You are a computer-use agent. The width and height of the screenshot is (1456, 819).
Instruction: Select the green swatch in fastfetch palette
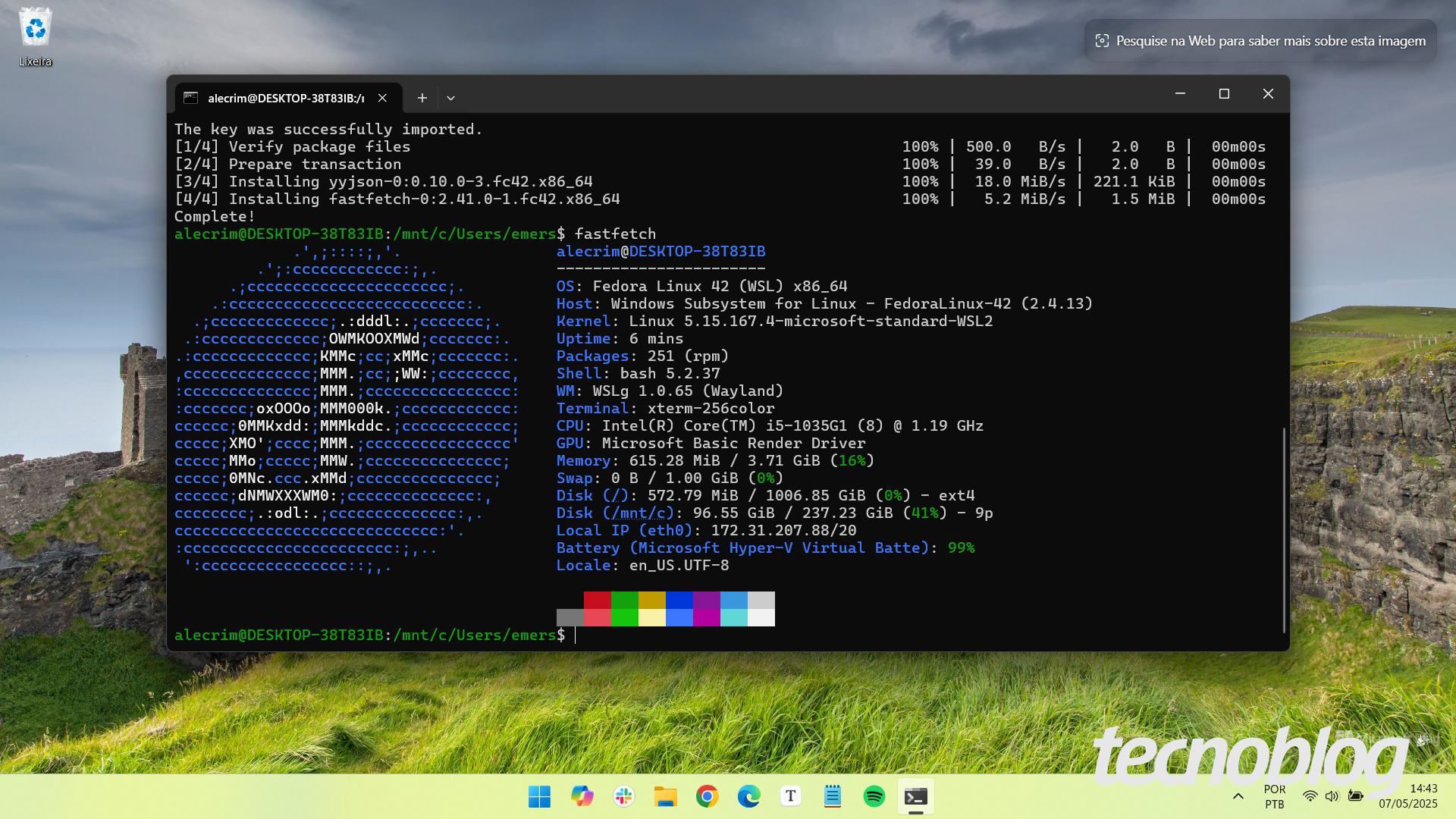[624, 601]
